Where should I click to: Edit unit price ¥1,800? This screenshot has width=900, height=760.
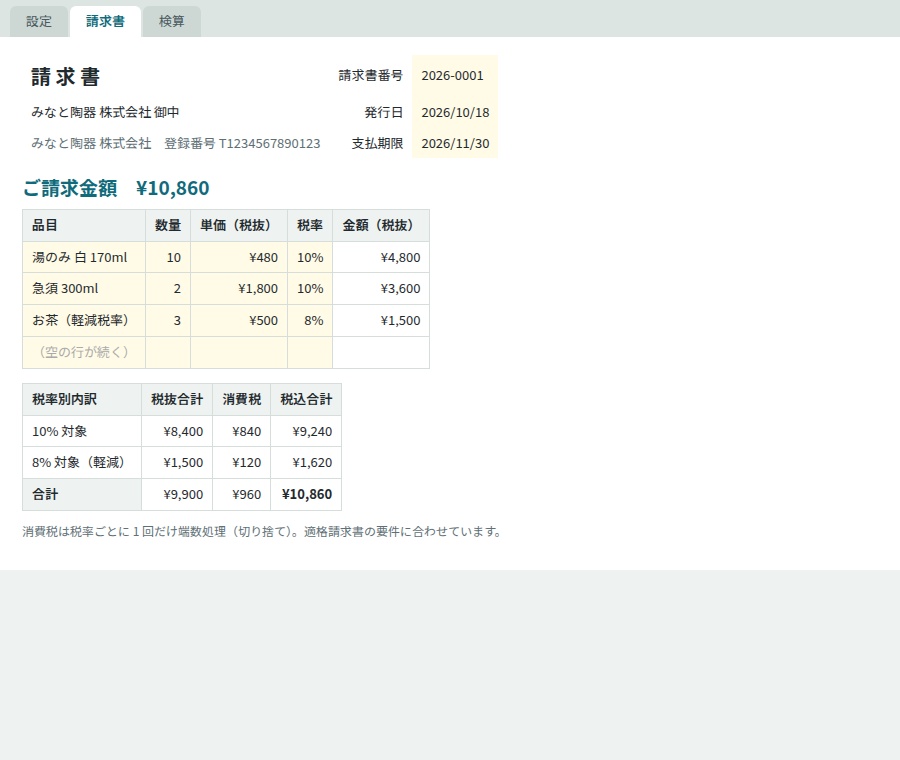(x=239, y=289)
